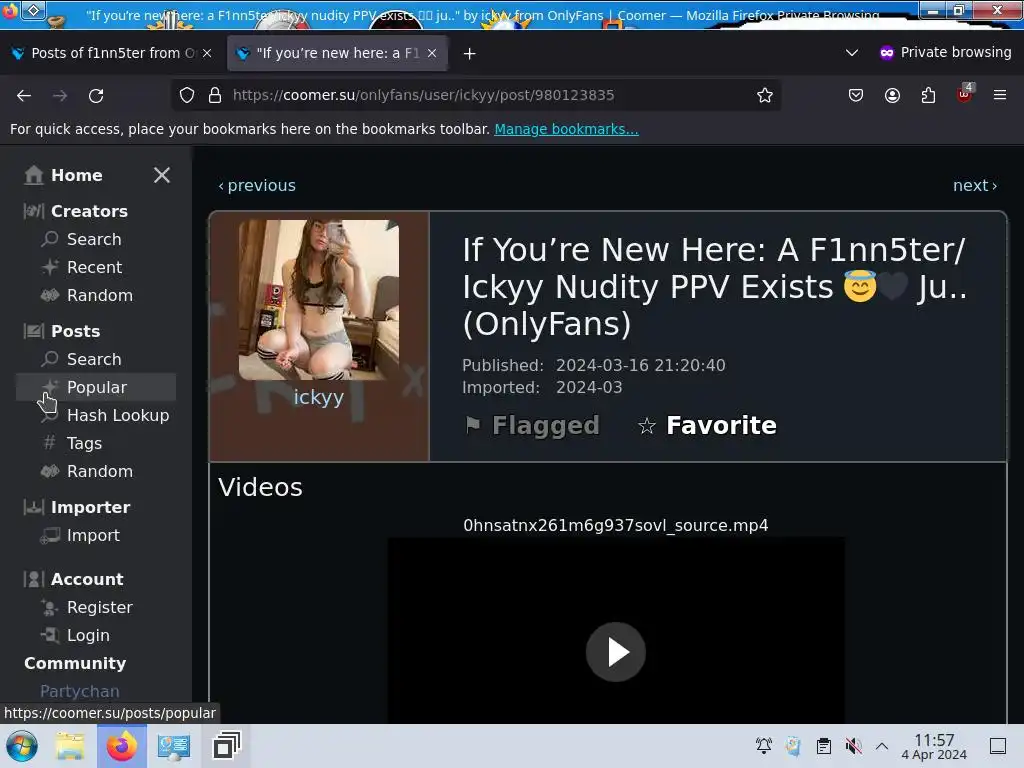Go to the previous post
Image resolution: width=1024 pixels, height=768 pixels.
257,185
